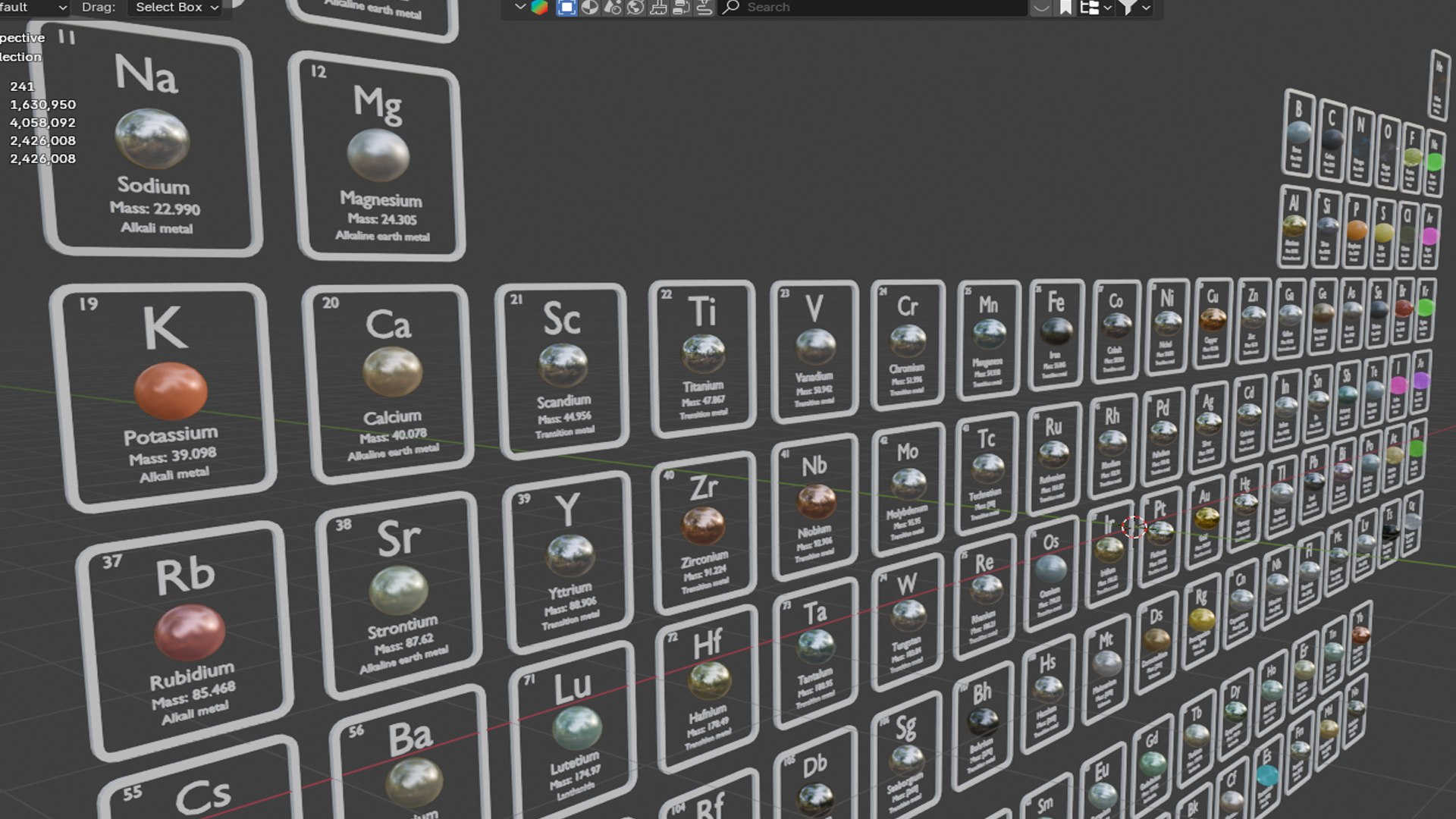This screenshot has height=819, width=1456.
Task: Select the Chromium (Cr) element tile
Action: 908,344
